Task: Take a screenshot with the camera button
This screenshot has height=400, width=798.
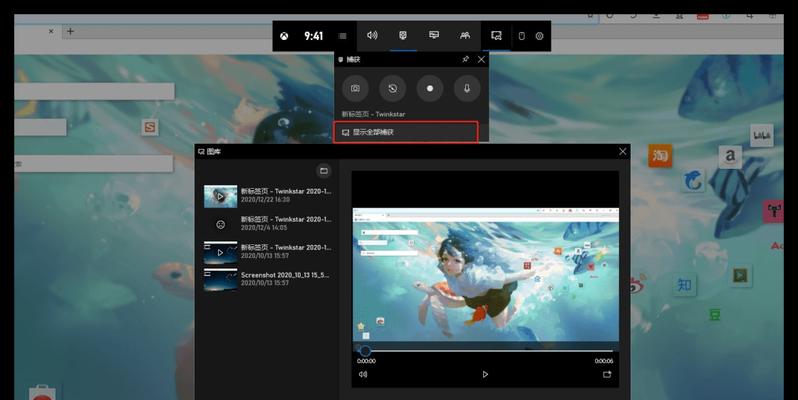Action: tap(355, 89)
